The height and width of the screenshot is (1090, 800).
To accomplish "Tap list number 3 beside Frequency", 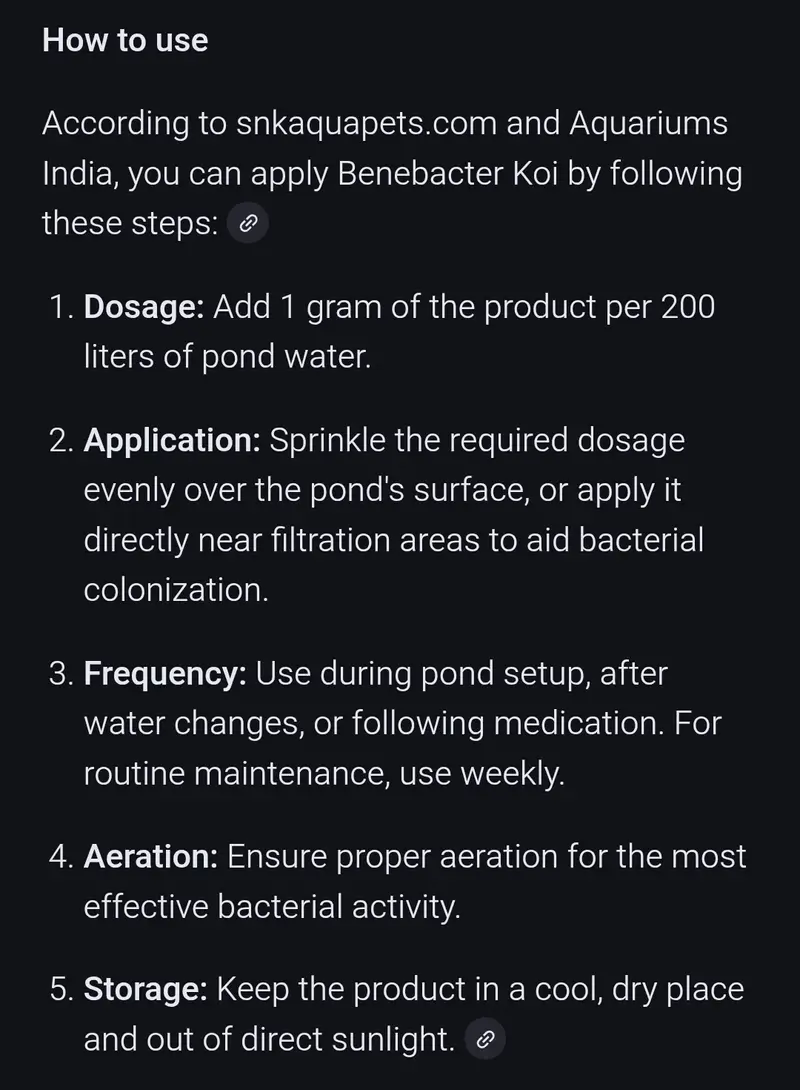I will point(60,673).
